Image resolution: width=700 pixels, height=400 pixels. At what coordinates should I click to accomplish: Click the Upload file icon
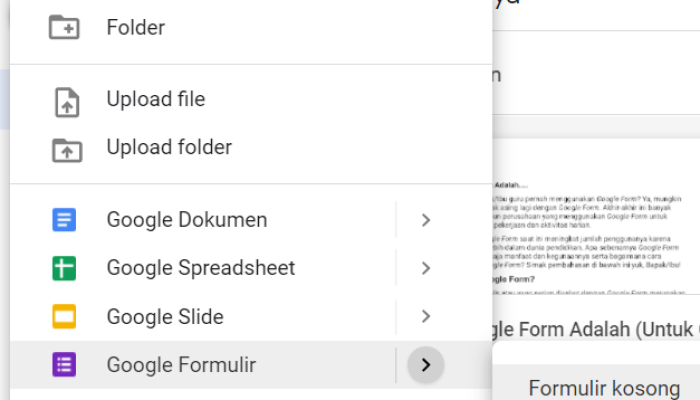coord(64,100)
